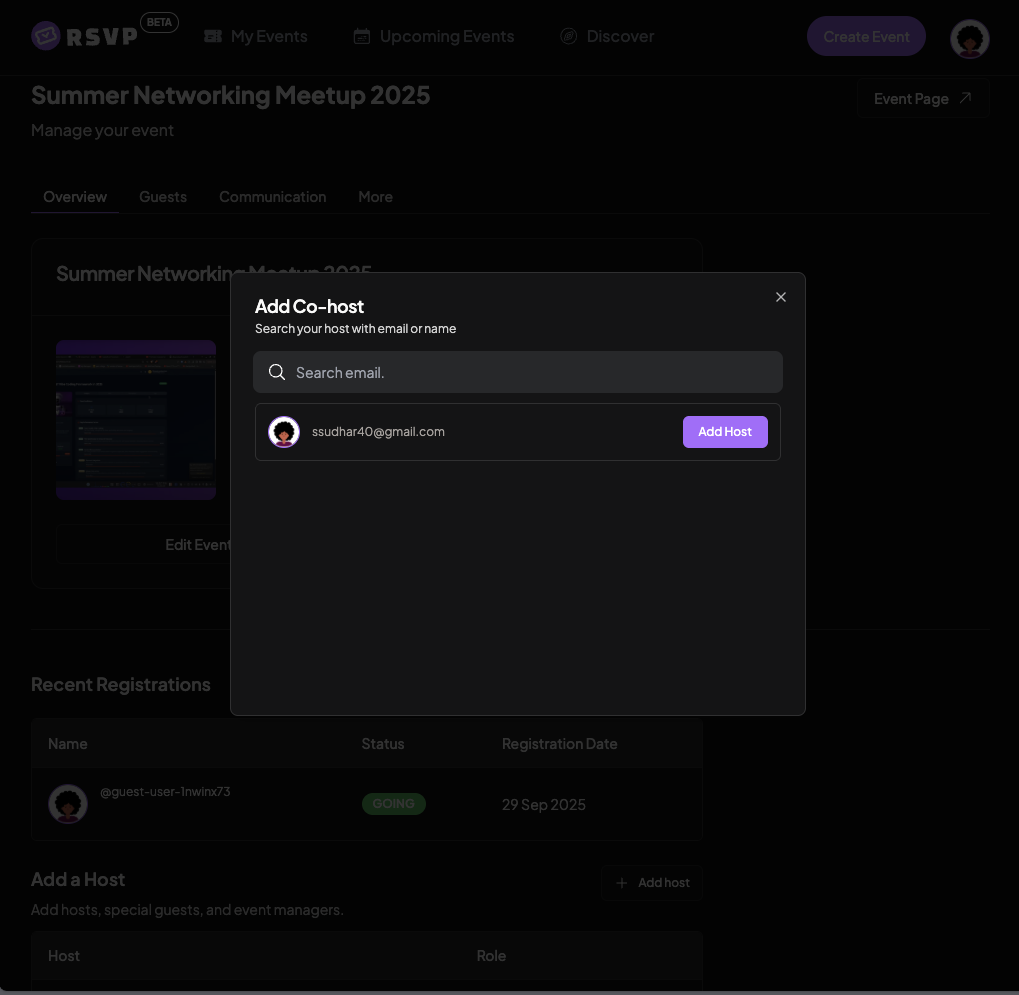Switch to the Guests tab
Image resolution: width=1019 pixels, height=995 pixels.
coord(162,196)
